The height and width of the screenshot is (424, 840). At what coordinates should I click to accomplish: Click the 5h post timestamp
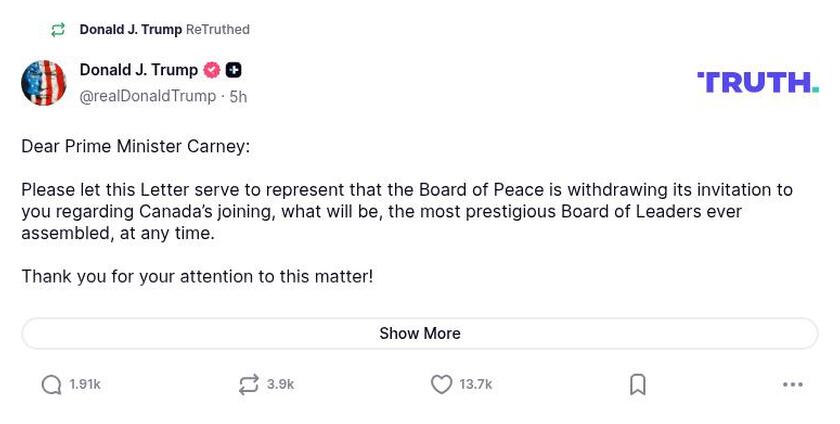pos(238,97)
